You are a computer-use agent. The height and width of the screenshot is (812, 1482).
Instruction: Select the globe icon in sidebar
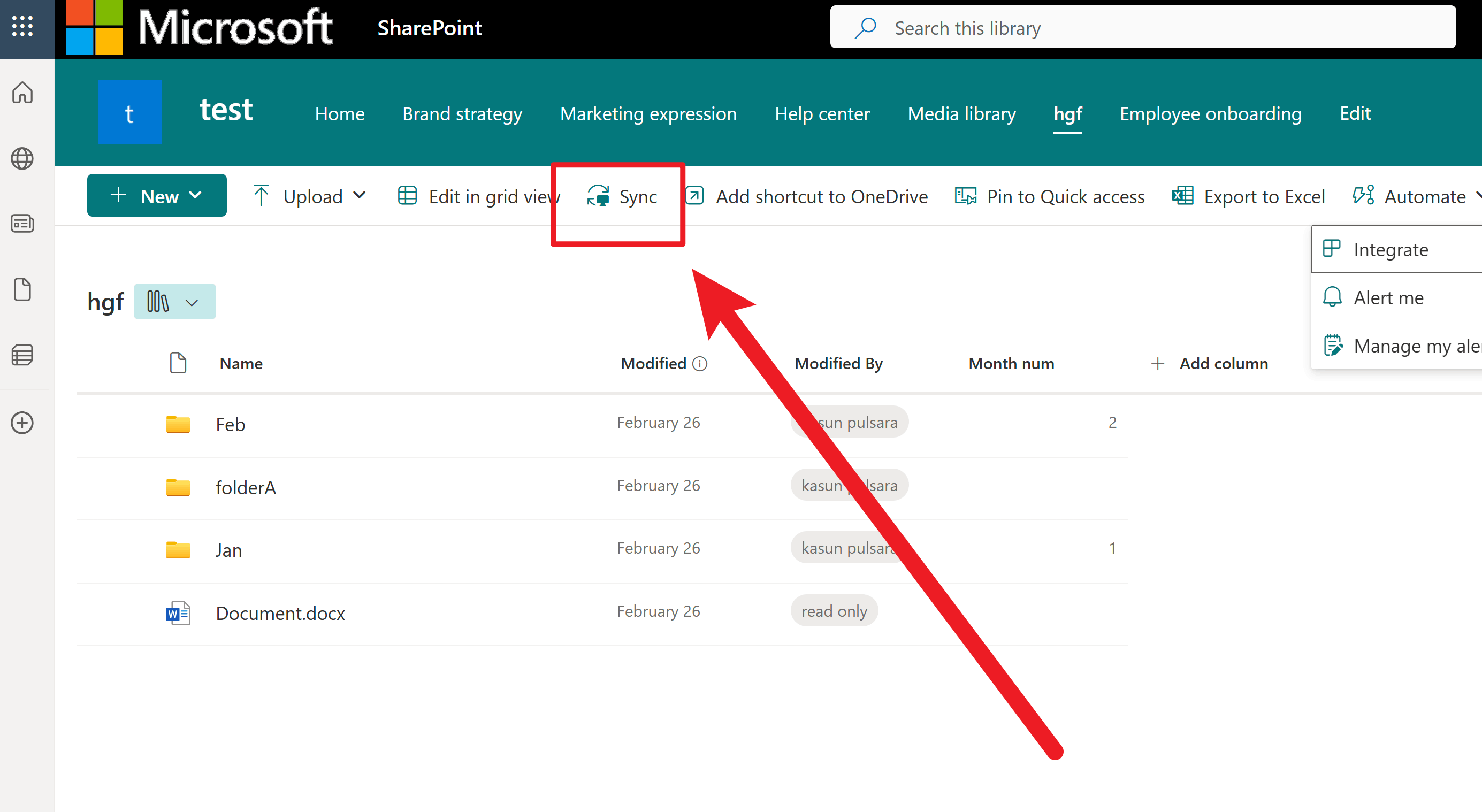(22, 159)
